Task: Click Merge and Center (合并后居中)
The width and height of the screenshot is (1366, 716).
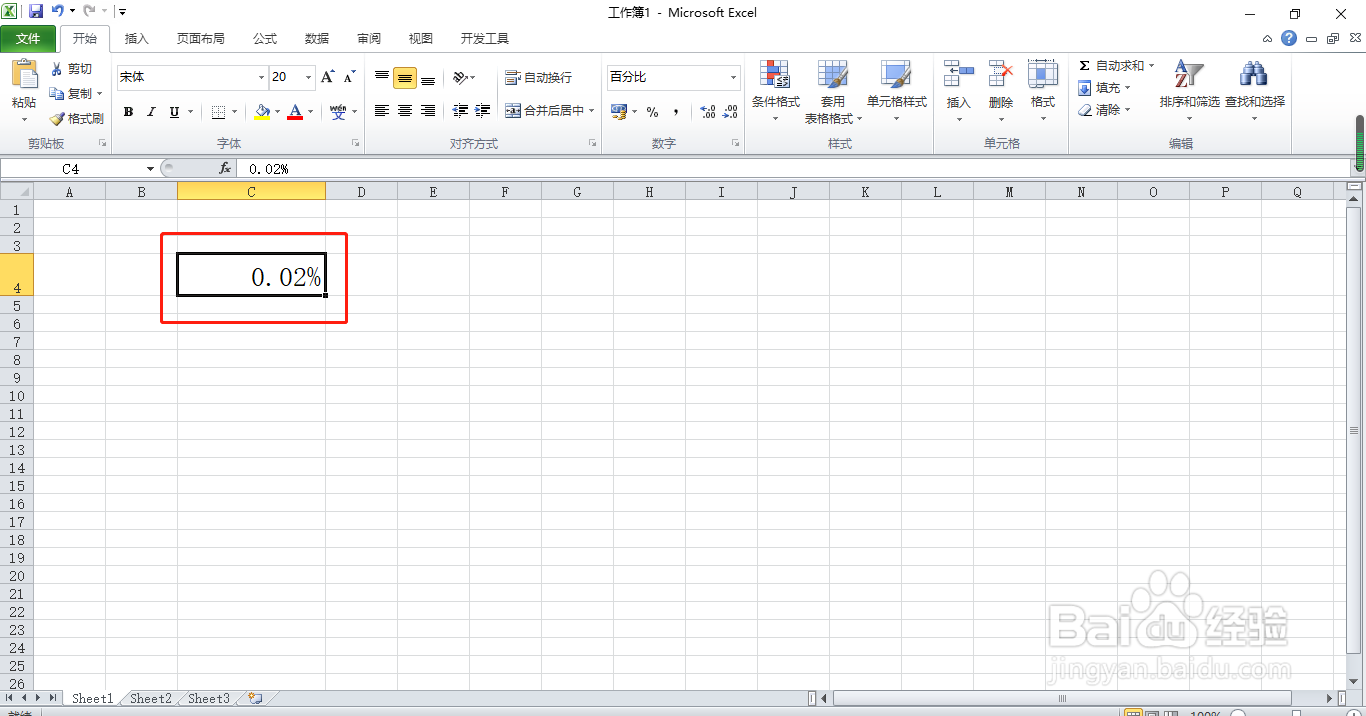Action: click(x=544, y=111)
